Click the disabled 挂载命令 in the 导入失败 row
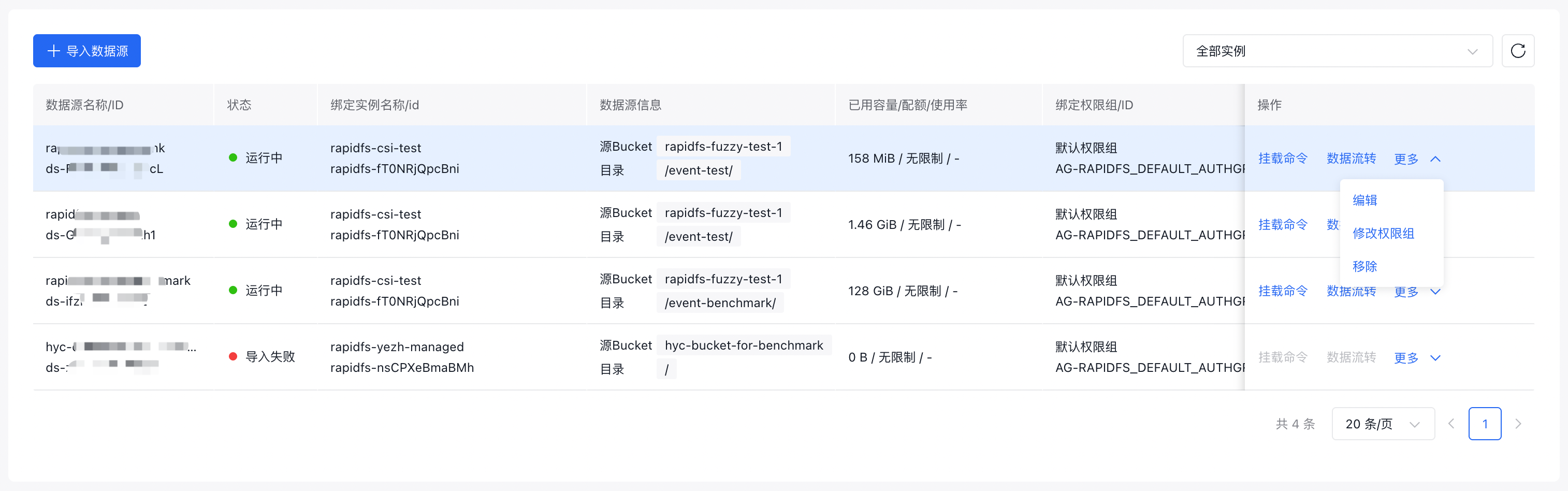The image size is (1568, 491). coord(1283,357)
